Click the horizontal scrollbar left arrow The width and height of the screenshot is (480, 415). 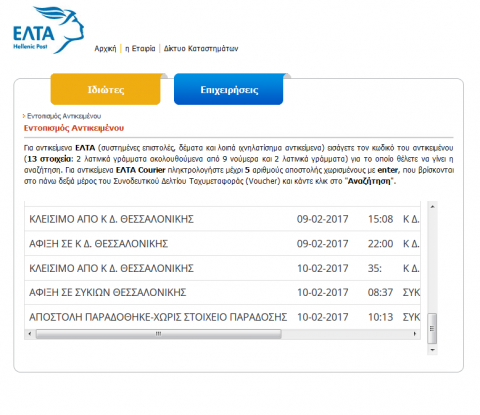[x=30, y=334]
